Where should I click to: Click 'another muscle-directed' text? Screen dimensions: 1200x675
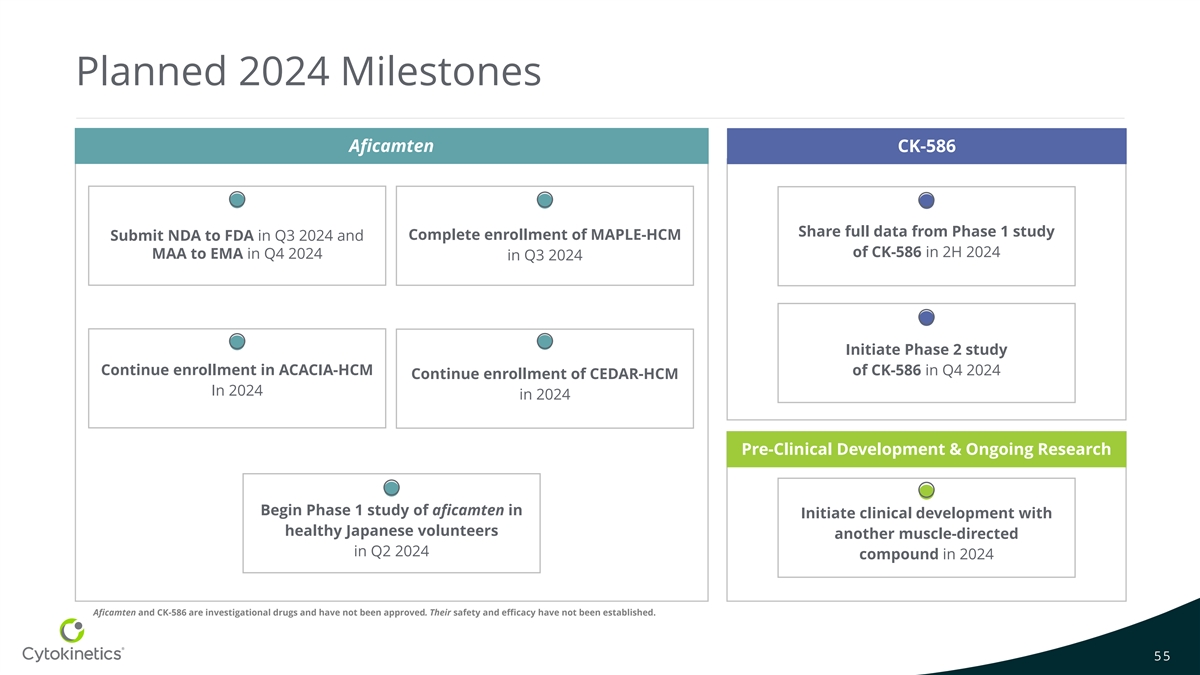(x=926, y=534)
